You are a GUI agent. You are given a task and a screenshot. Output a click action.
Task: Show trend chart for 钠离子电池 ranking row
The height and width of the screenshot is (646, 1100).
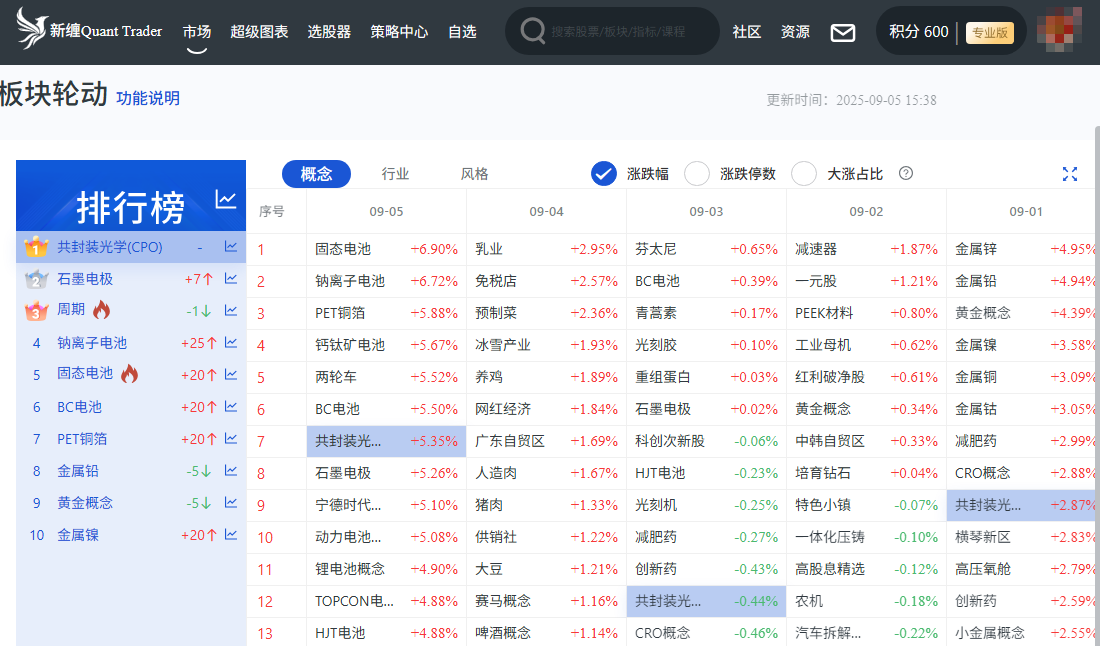pos(231,343)
